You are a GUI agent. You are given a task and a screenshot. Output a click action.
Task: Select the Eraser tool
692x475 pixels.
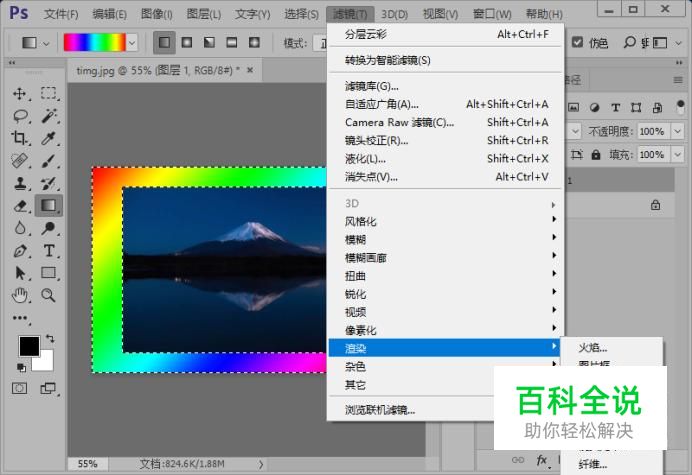(20, 206)
